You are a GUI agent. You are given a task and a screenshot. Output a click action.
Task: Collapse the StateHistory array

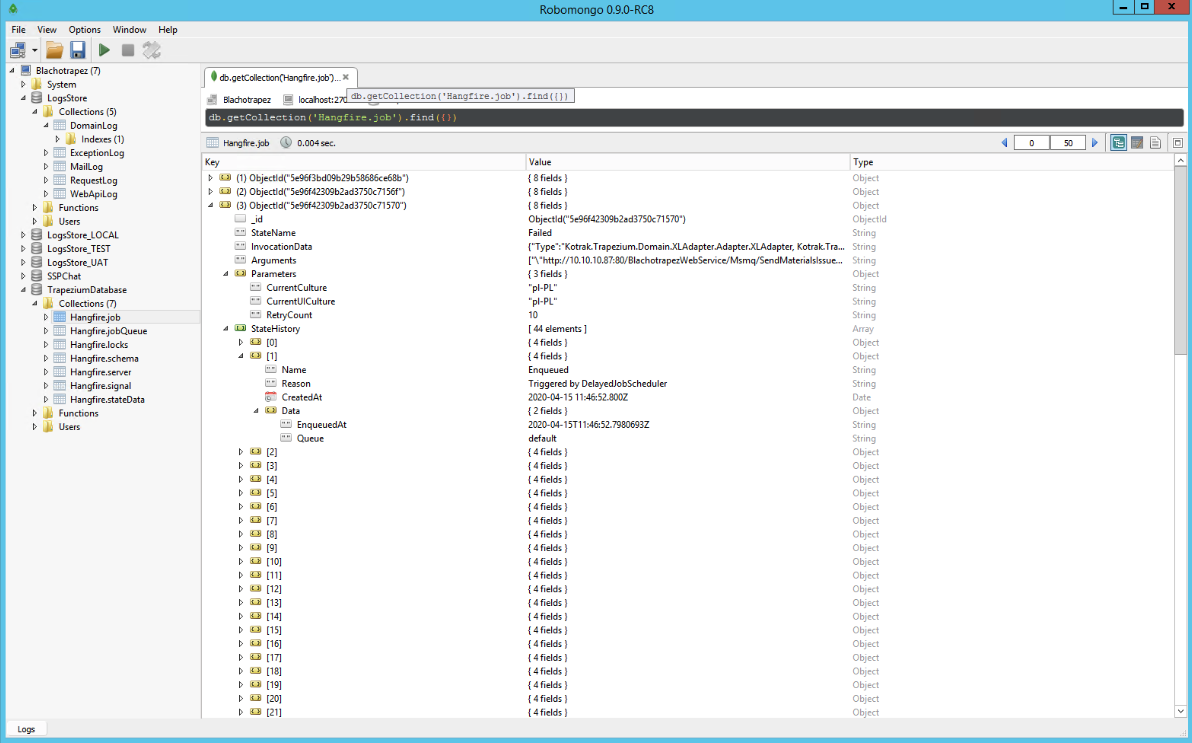coord(226,329)
